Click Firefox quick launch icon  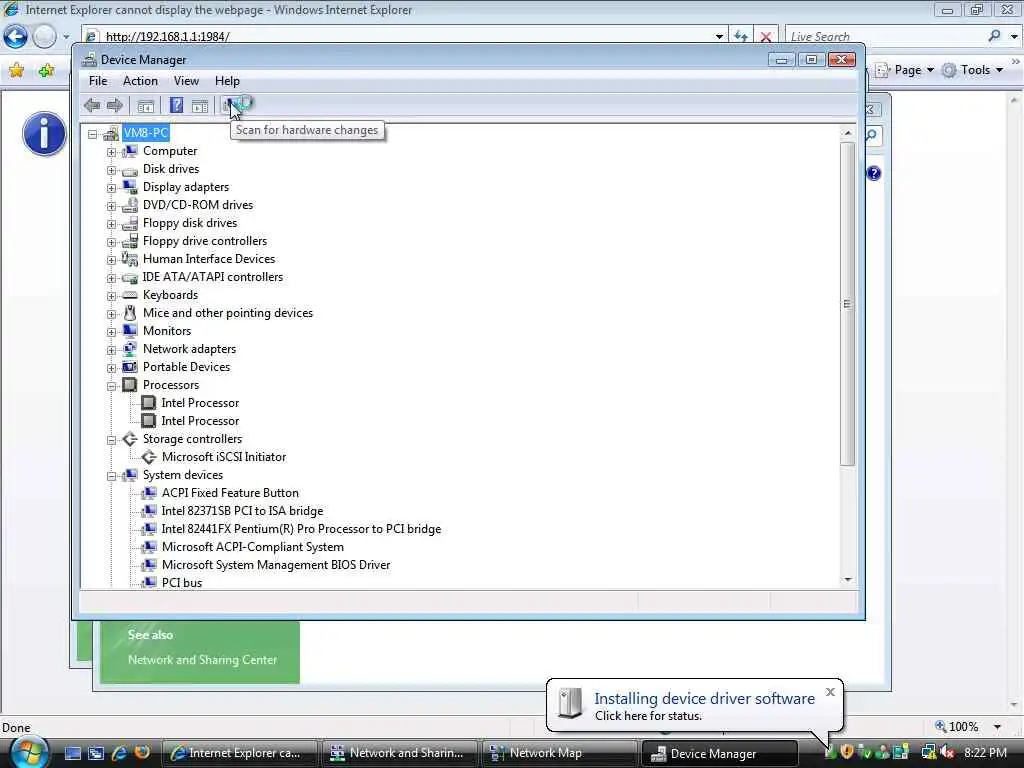[x=142, y=752]
